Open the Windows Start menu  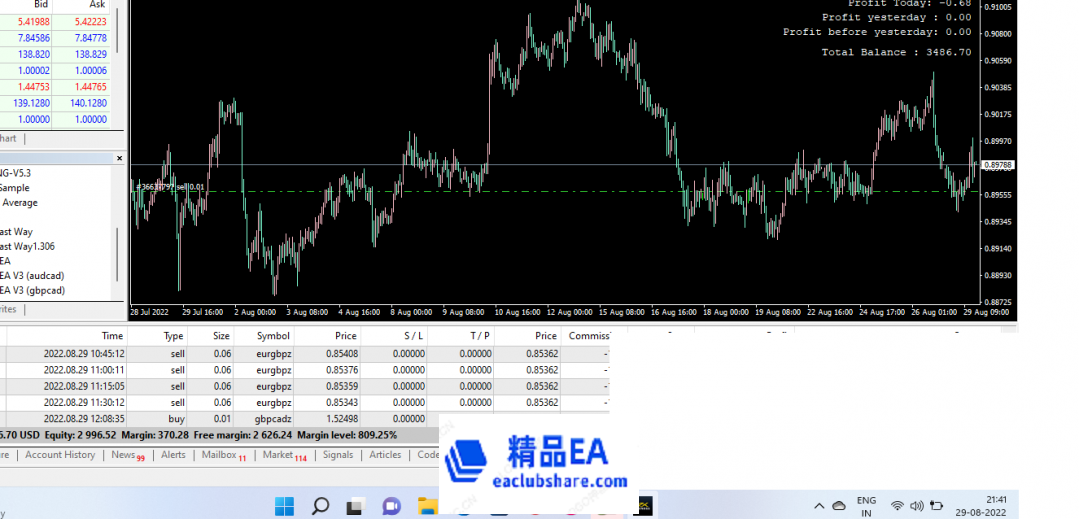285,506
